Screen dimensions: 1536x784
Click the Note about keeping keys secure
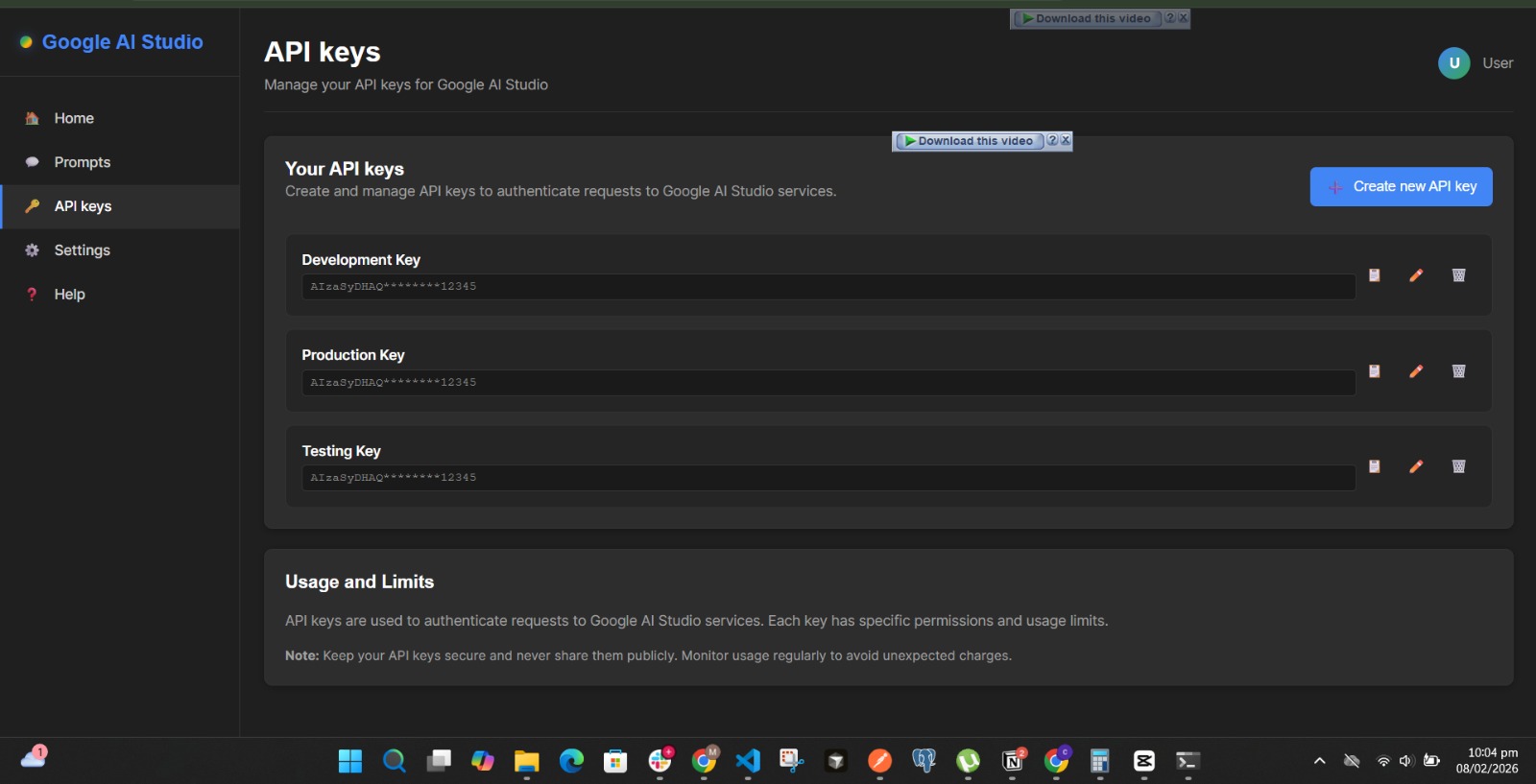pos(648,655)
